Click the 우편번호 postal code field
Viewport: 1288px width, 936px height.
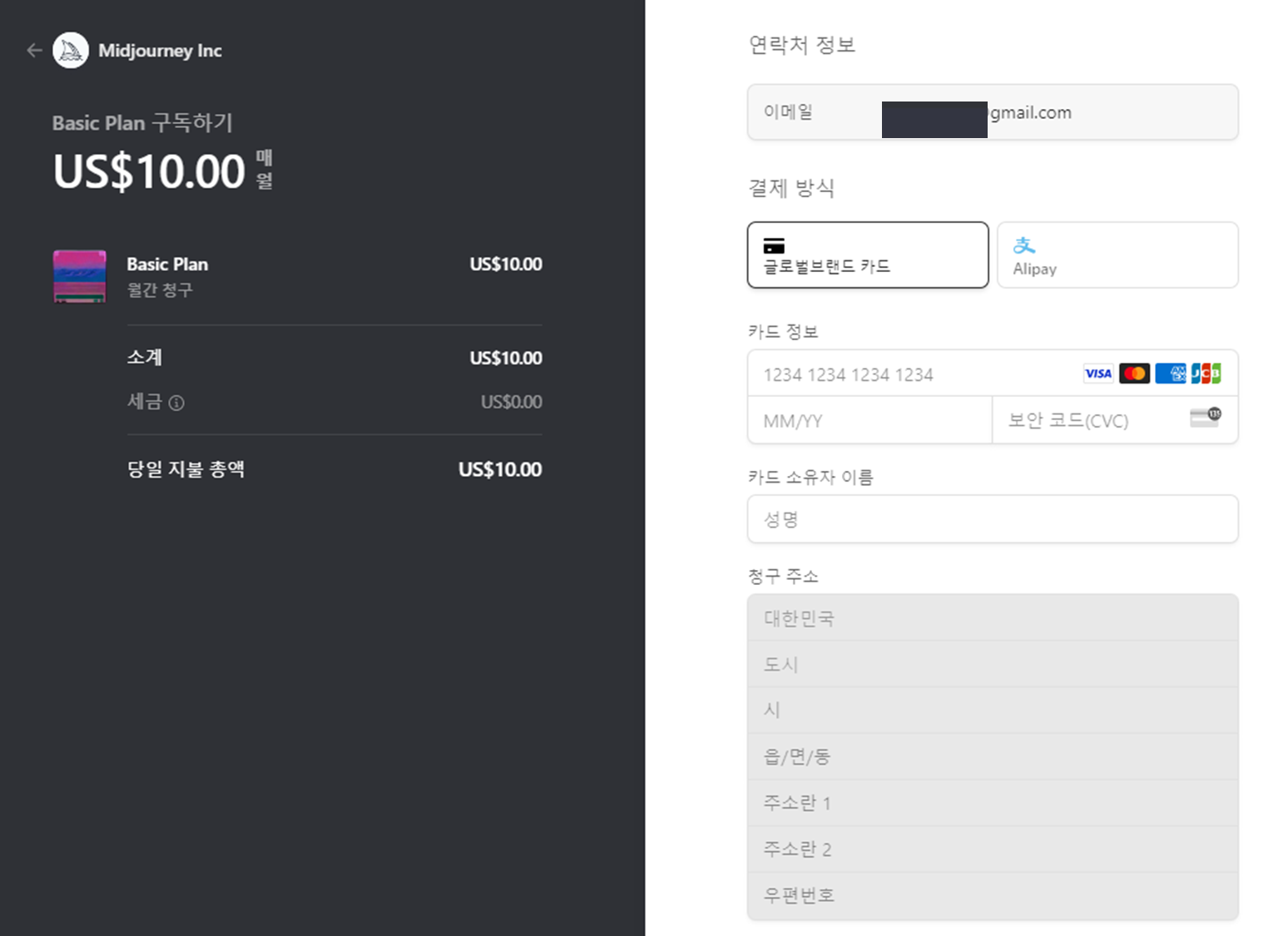993,896
